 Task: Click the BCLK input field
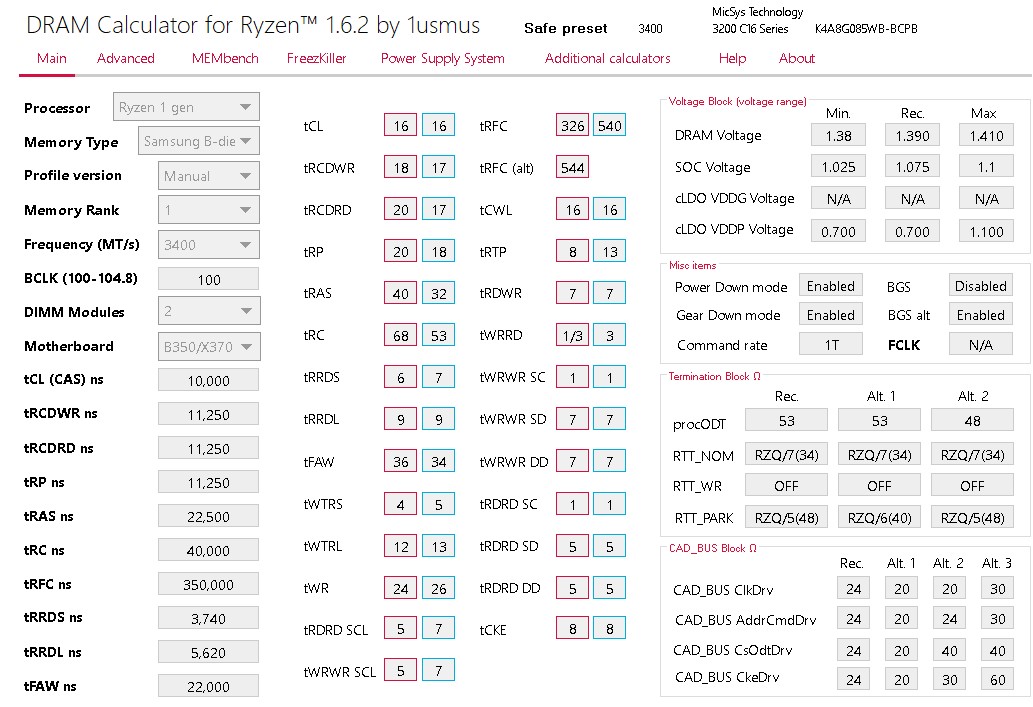tap(208, 279)
